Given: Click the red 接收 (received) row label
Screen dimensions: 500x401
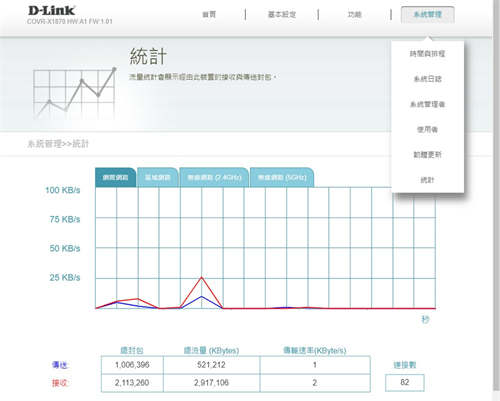Looking at the screenshot, I should pos(60,383).
